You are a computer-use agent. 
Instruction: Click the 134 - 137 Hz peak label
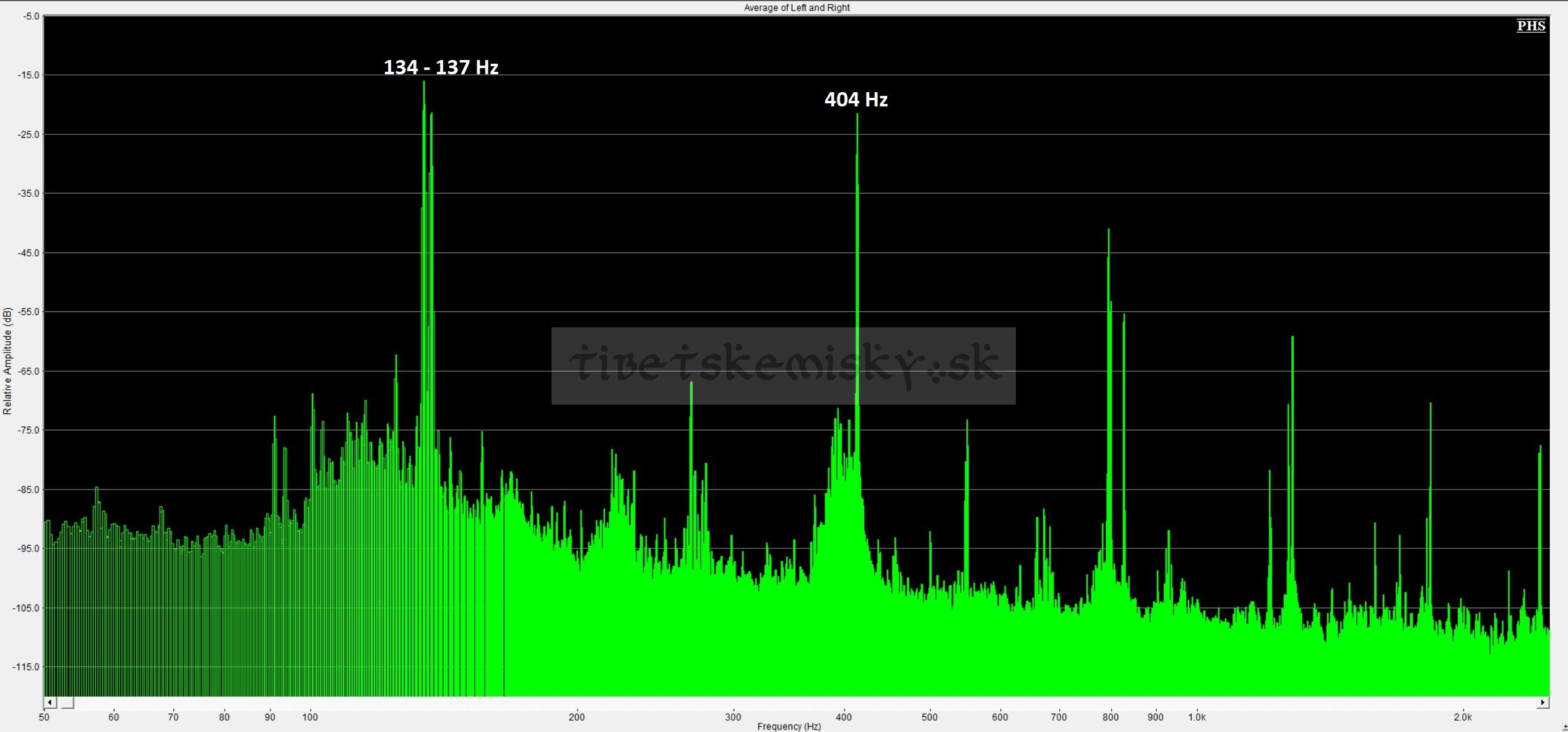(441, 67)
